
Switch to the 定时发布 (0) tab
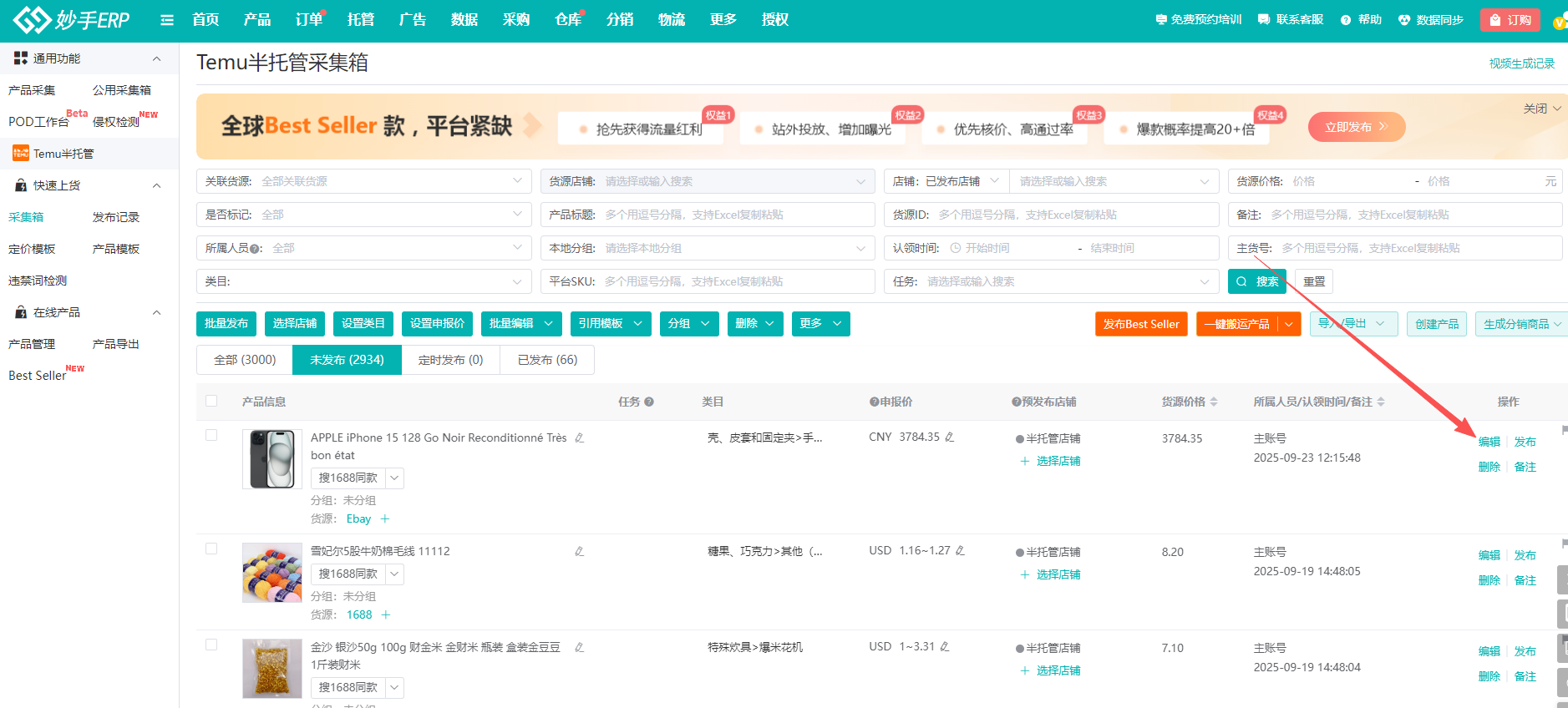coord(451,360)
